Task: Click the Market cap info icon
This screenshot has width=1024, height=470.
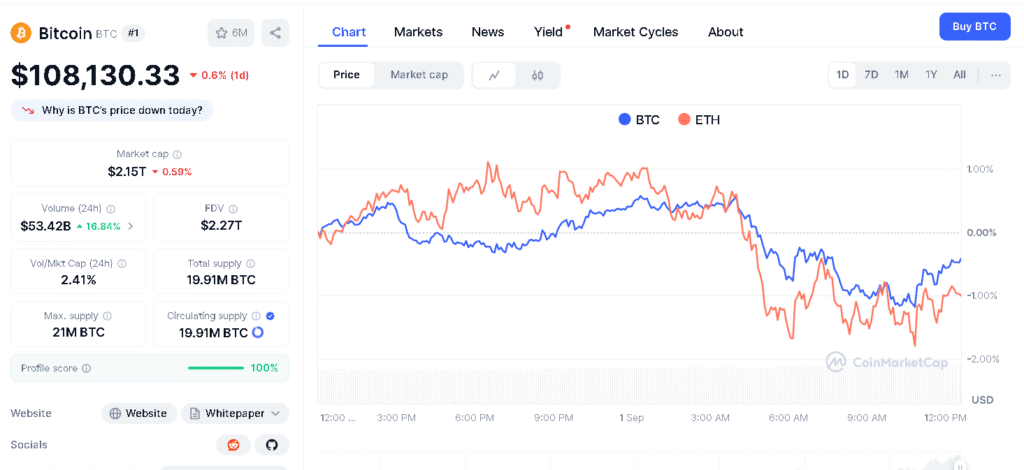Action: point(178,155)
